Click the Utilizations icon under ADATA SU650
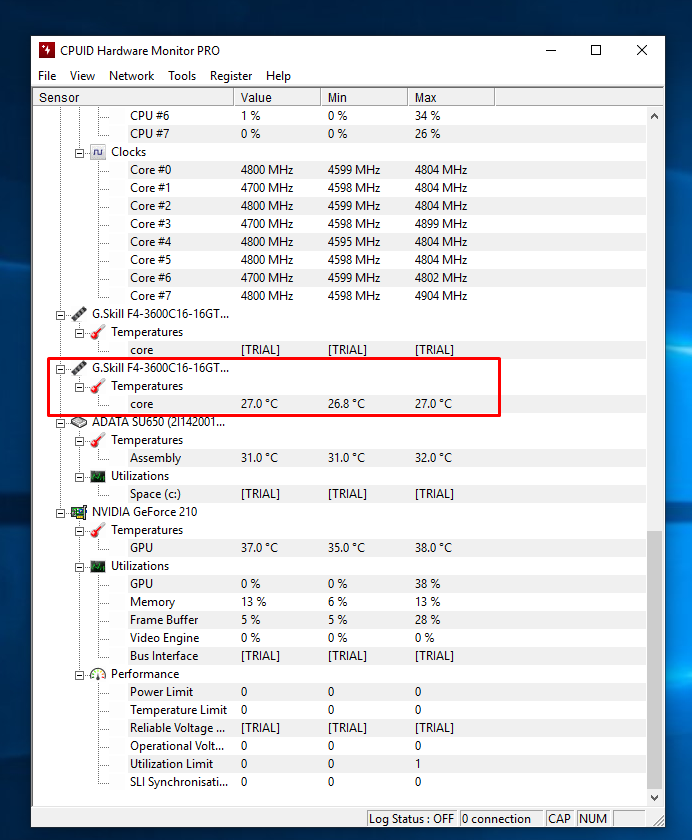Screen dimensions: 692x840 (97, 476)
